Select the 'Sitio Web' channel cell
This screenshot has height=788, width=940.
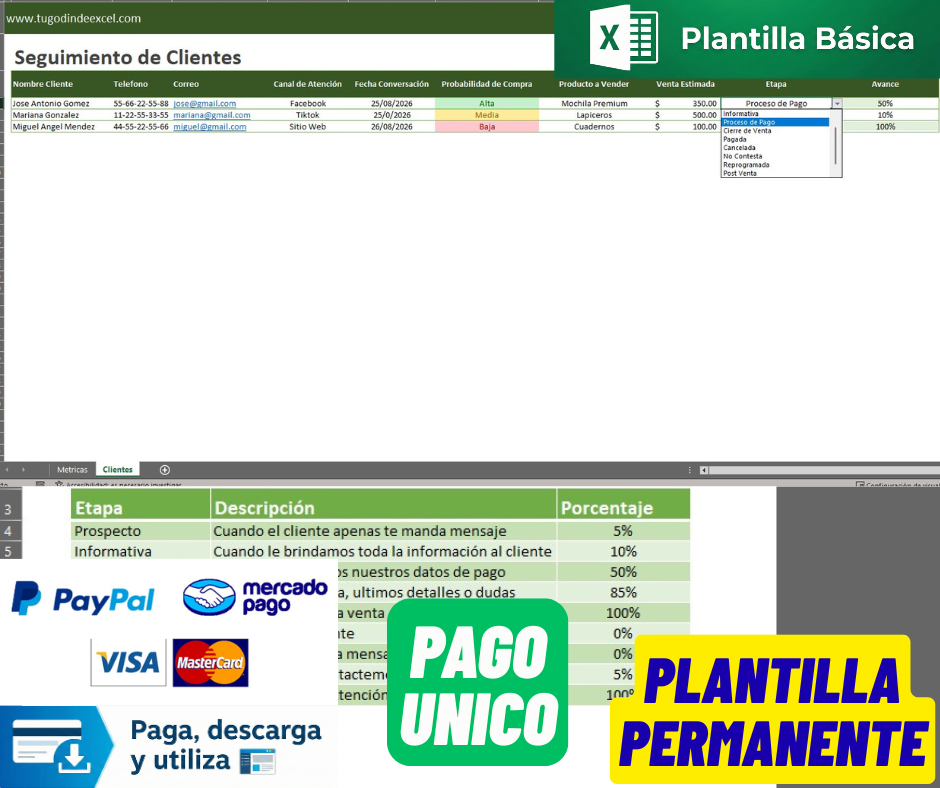tap(308, 127)
